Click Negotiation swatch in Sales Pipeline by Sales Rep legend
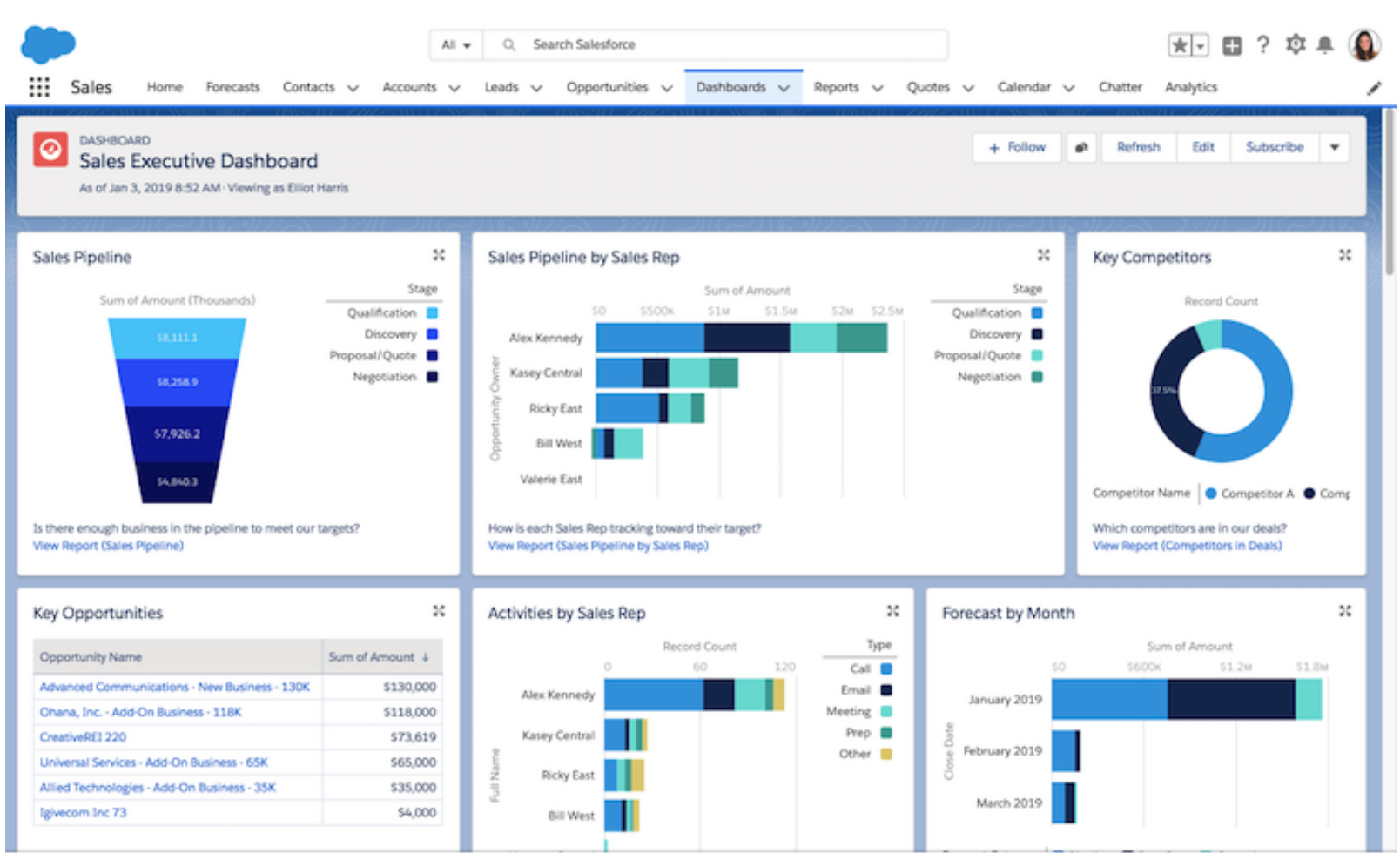The height and width of the screenshot is (853, 1400). coord(1037,377)
